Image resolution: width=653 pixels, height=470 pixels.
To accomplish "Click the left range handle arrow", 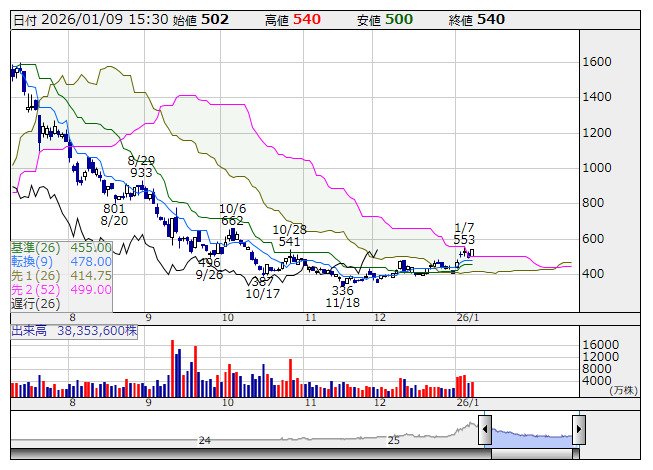I will [x=485, y=430].
